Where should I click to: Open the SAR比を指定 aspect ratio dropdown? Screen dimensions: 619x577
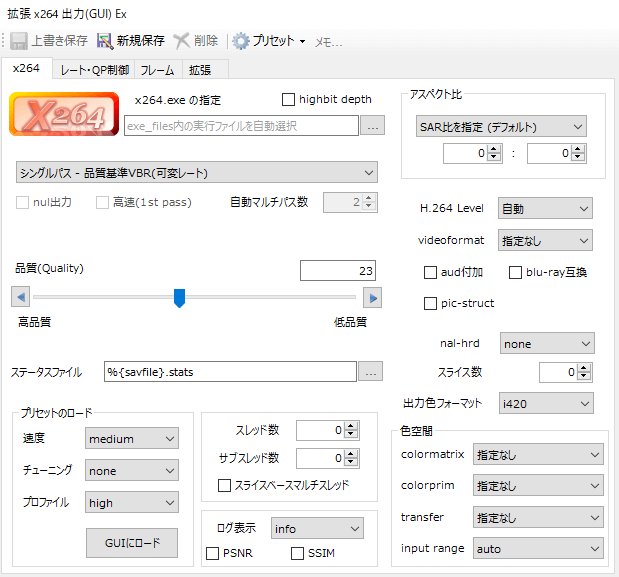(501, 127)
